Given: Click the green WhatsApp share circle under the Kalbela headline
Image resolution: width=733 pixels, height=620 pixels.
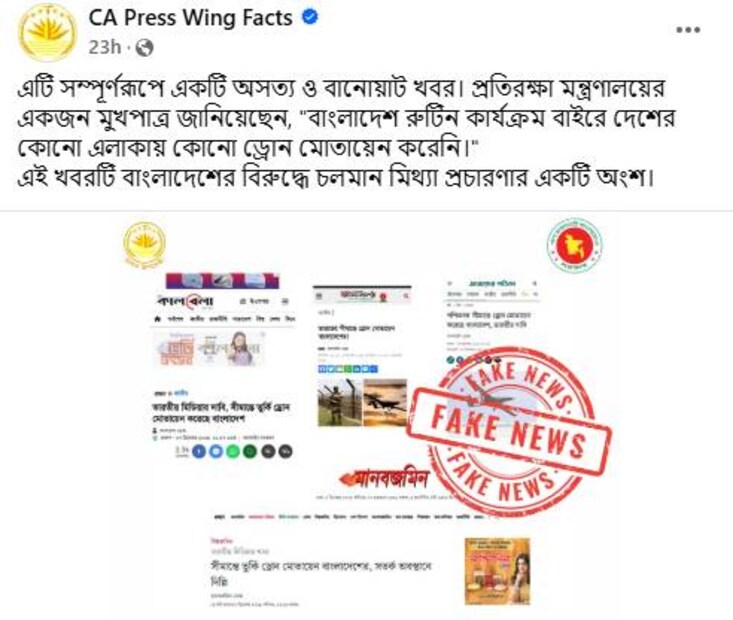Looking at the screenshot, I should [x=233, y=451].
